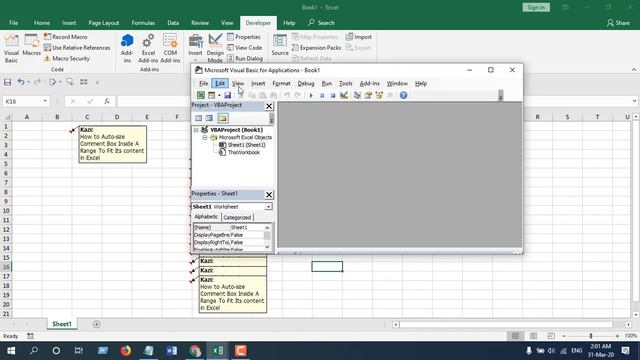640x360 pixels.
Task: Open Visual Basic editor from Excel ribbon
Action: [11, 48]
